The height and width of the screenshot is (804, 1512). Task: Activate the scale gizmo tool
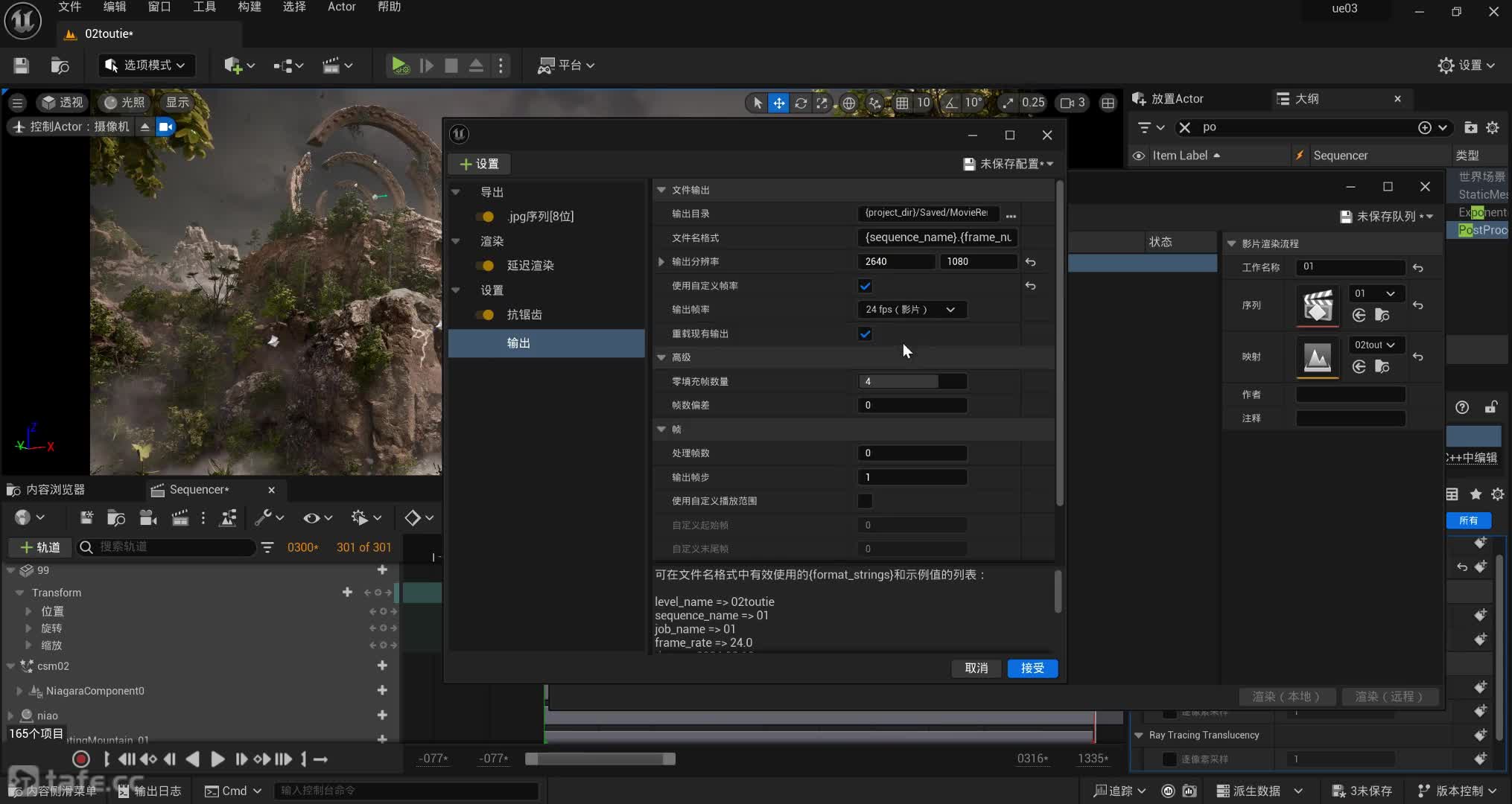click(x=822, y=103)
